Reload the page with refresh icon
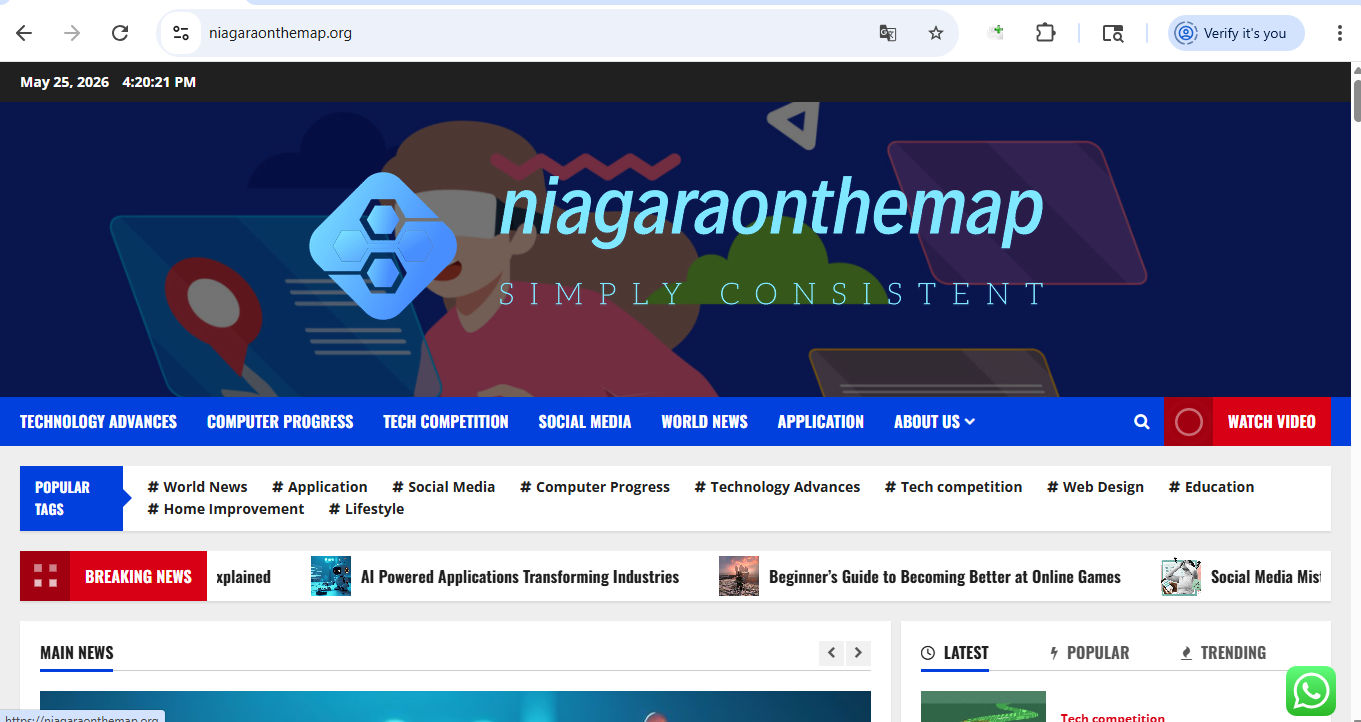This screenshot has width=1361, height=722. tap(120, 33)
